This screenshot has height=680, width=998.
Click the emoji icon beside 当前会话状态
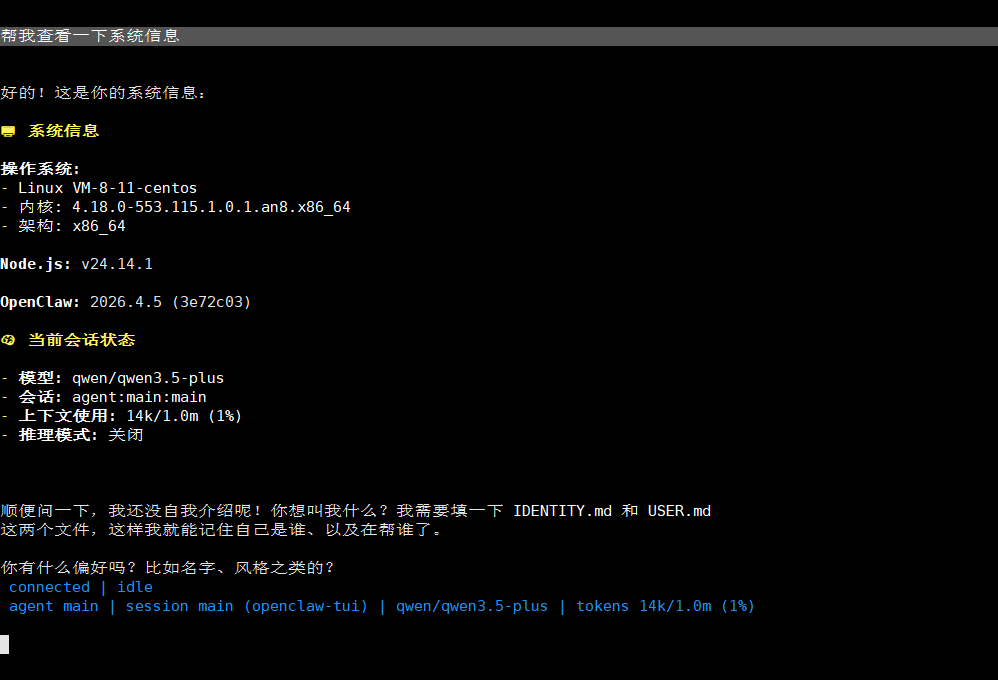[8, 340]
